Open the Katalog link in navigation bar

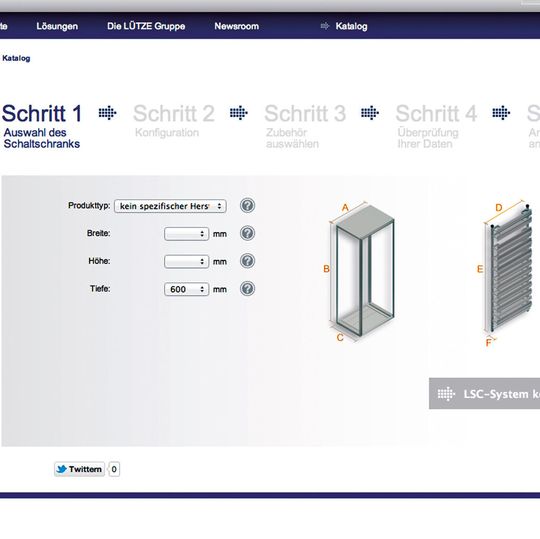(x=351, y=26)
